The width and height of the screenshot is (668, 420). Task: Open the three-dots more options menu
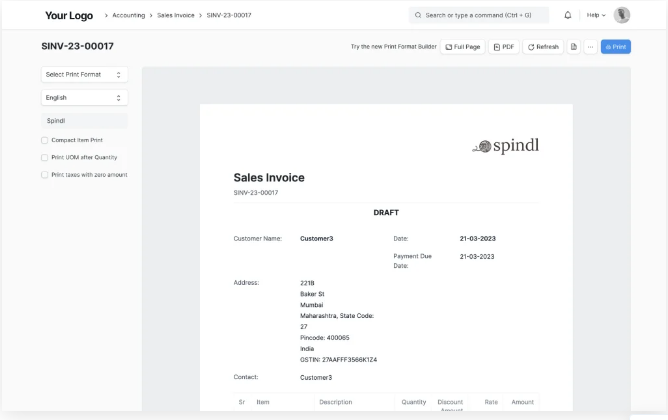(590, 47)
